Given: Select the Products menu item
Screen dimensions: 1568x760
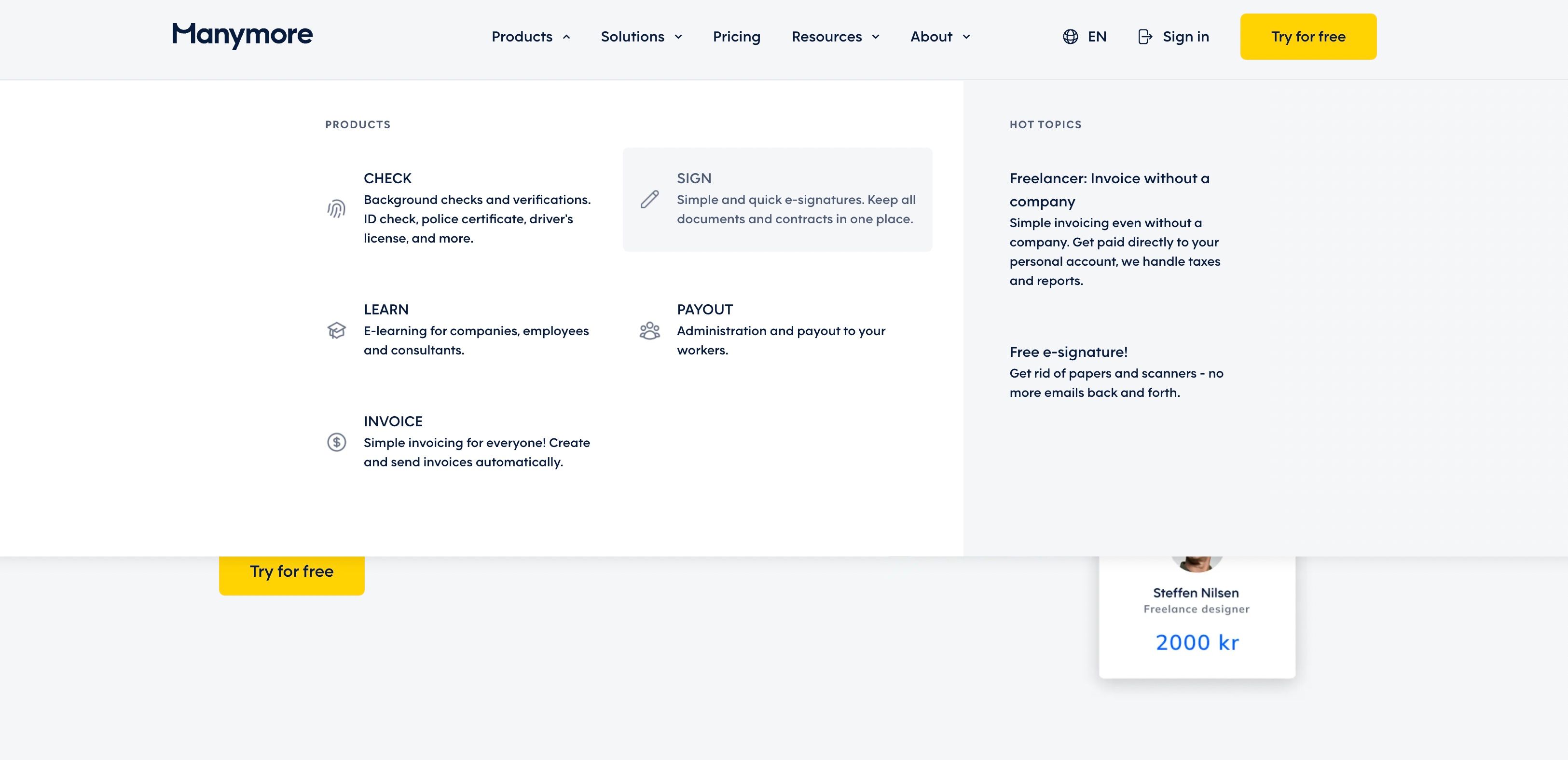Looking at the screenshot, I should tap(522, 37).
